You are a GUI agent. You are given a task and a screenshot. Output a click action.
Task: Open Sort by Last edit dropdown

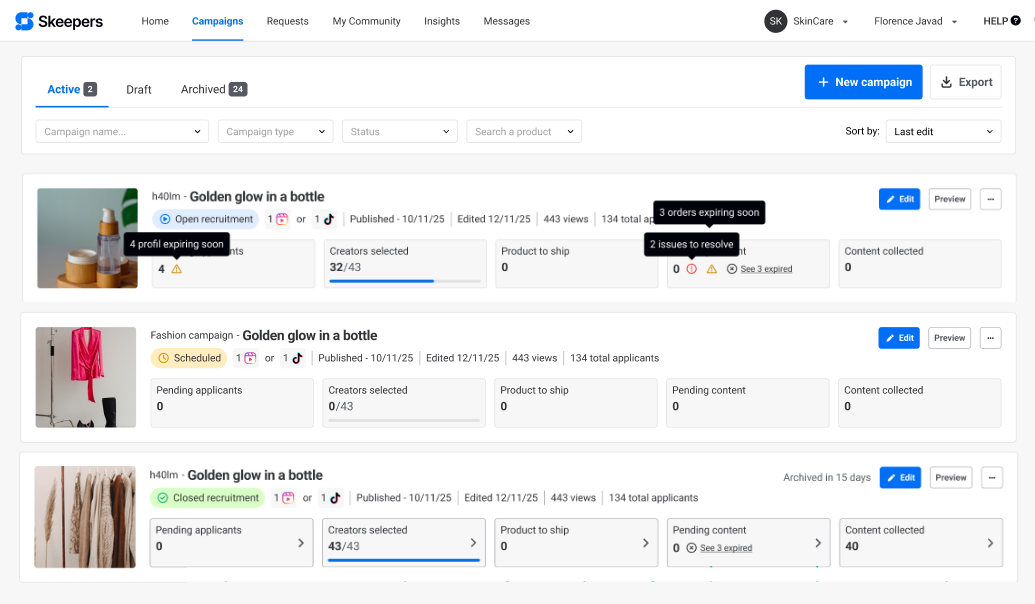click(x=943, y=132)
